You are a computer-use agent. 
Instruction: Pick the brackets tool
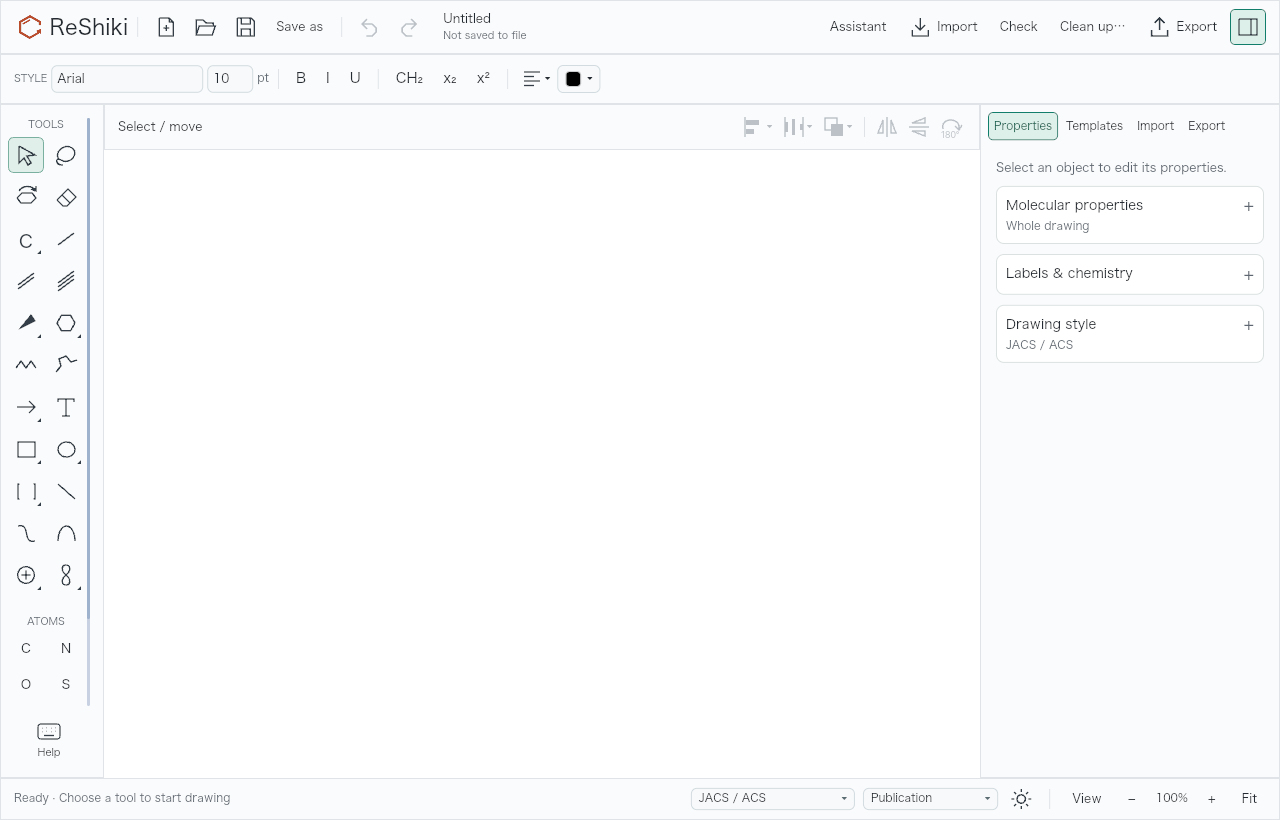point(26,491)
